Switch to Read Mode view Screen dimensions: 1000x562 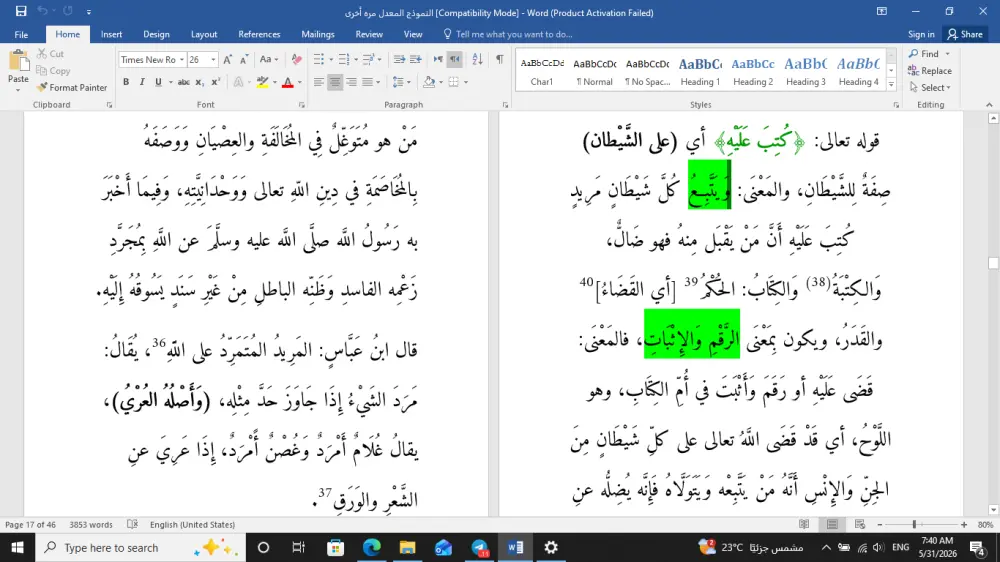(804, 524)
